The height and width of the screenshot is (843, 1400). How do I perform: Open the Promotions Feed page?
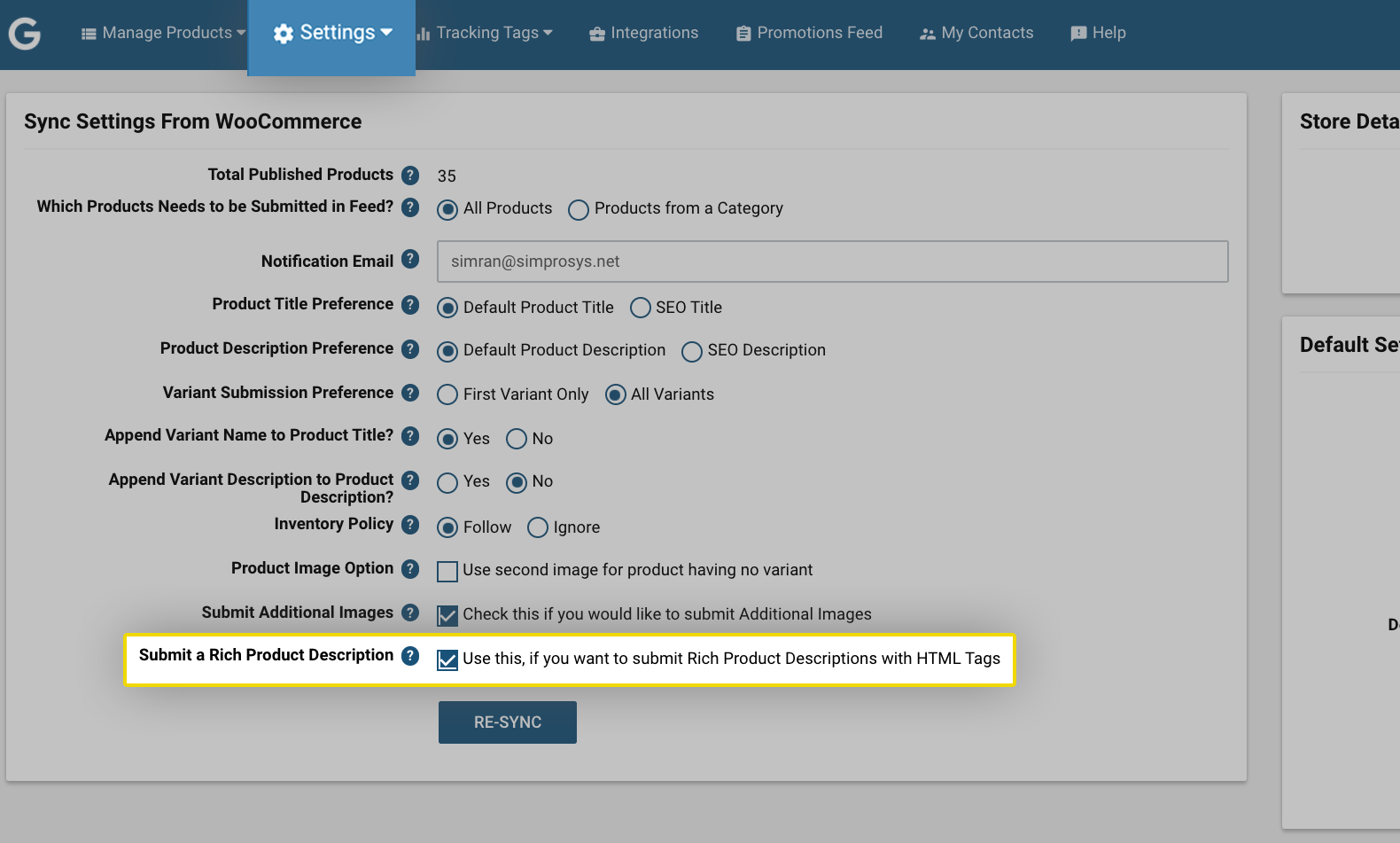click(x=810, y=33)
